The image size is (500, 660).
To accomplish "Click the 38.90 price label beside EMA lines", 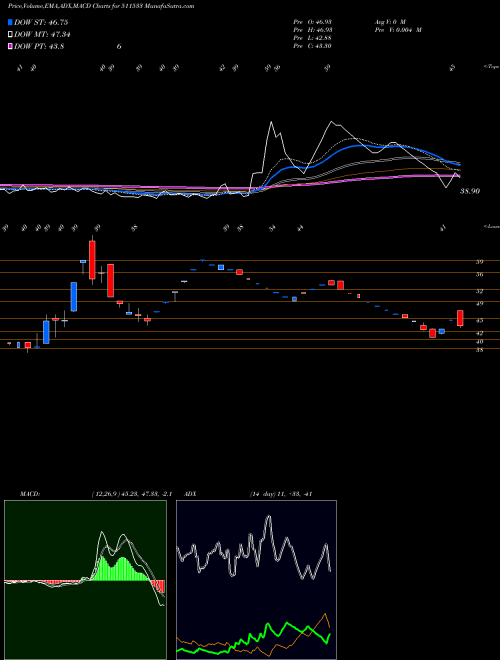I will [x=470, y=191].
